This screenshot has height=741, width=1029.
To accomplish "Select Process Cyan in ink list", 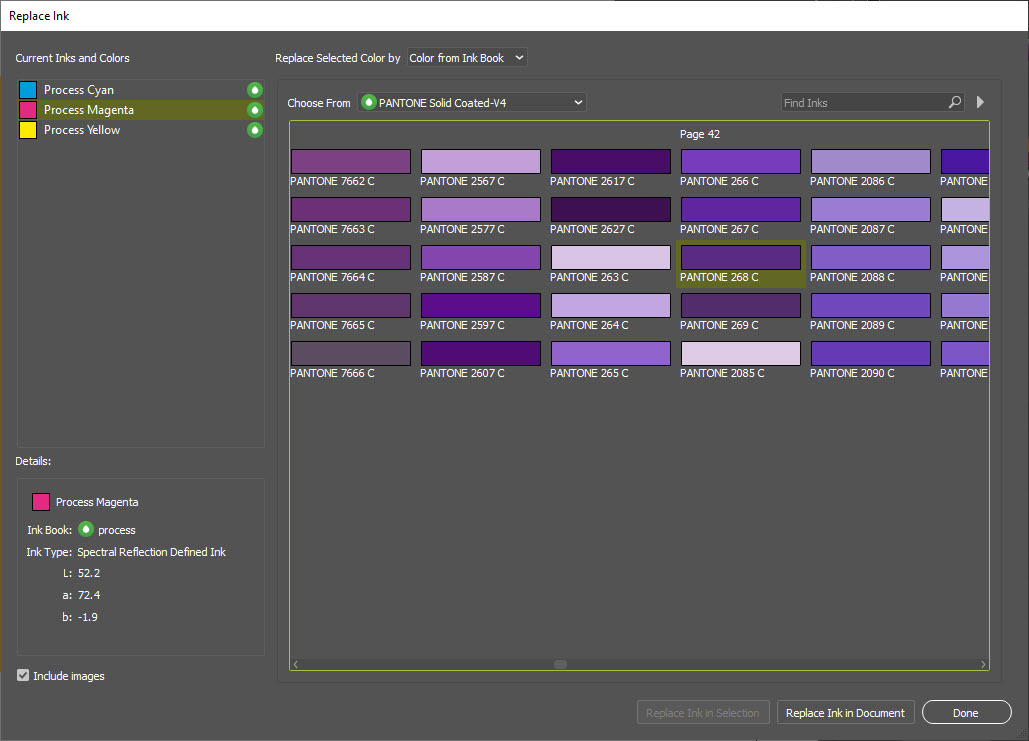I will (78, 90).
